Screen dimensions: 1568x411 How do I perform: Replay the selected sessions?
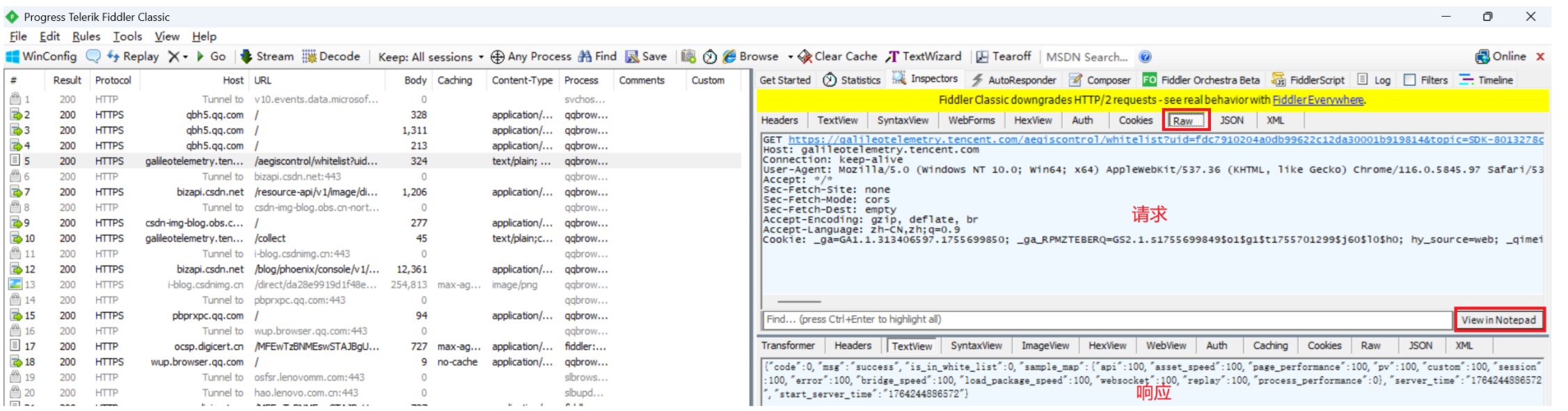(133, 56)
